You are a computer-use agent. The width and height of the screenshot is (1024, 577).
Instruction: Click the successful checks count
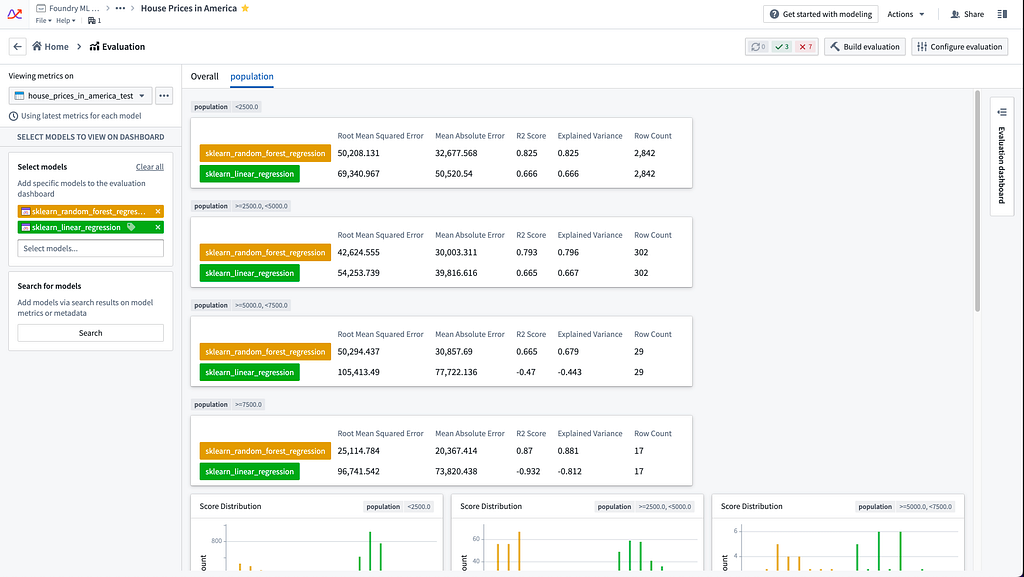click(782, 46)
